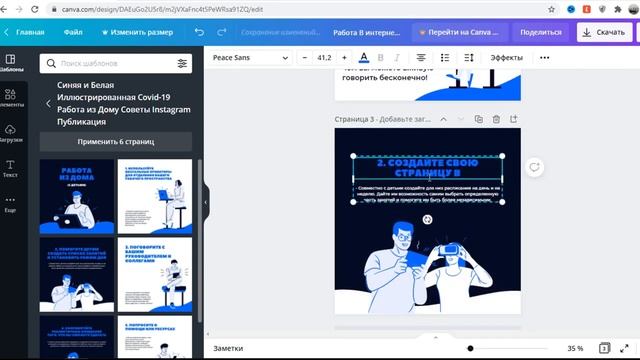Click the rotate handle below text box
Viewport: 640px width, 360px height.
coord(427,220)
